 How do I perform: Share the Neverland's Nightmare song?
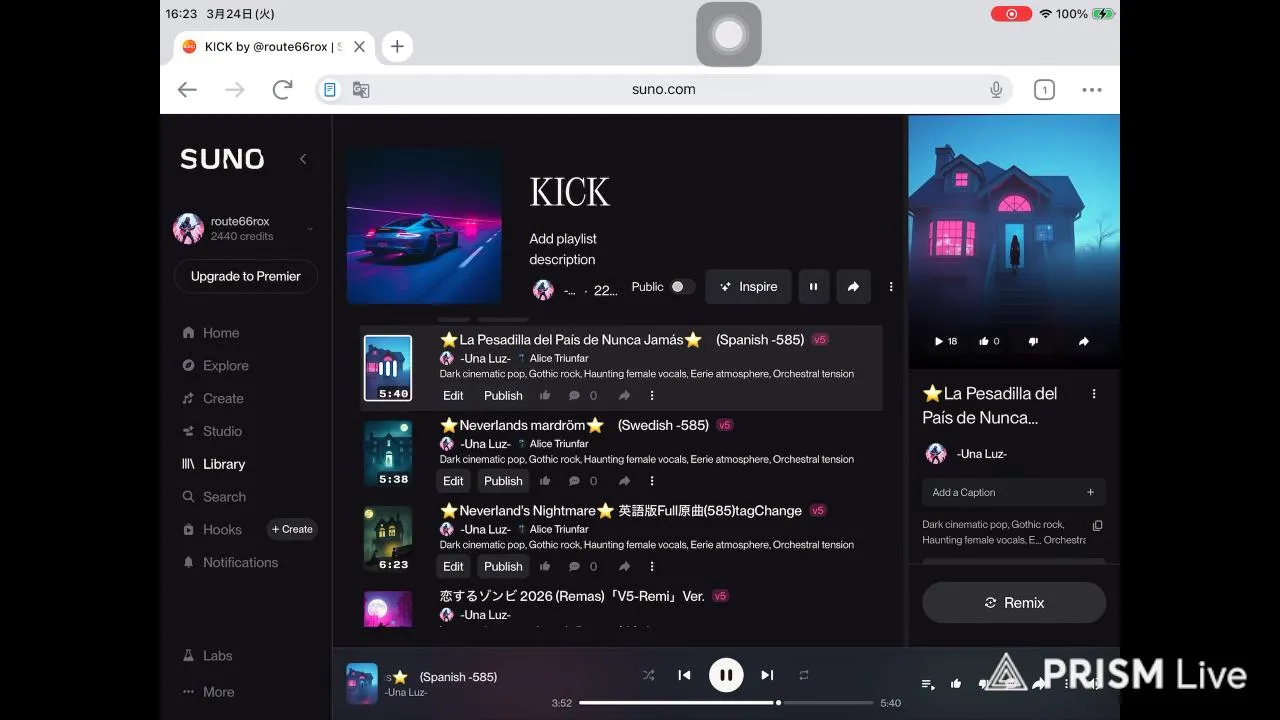point(624,567)
